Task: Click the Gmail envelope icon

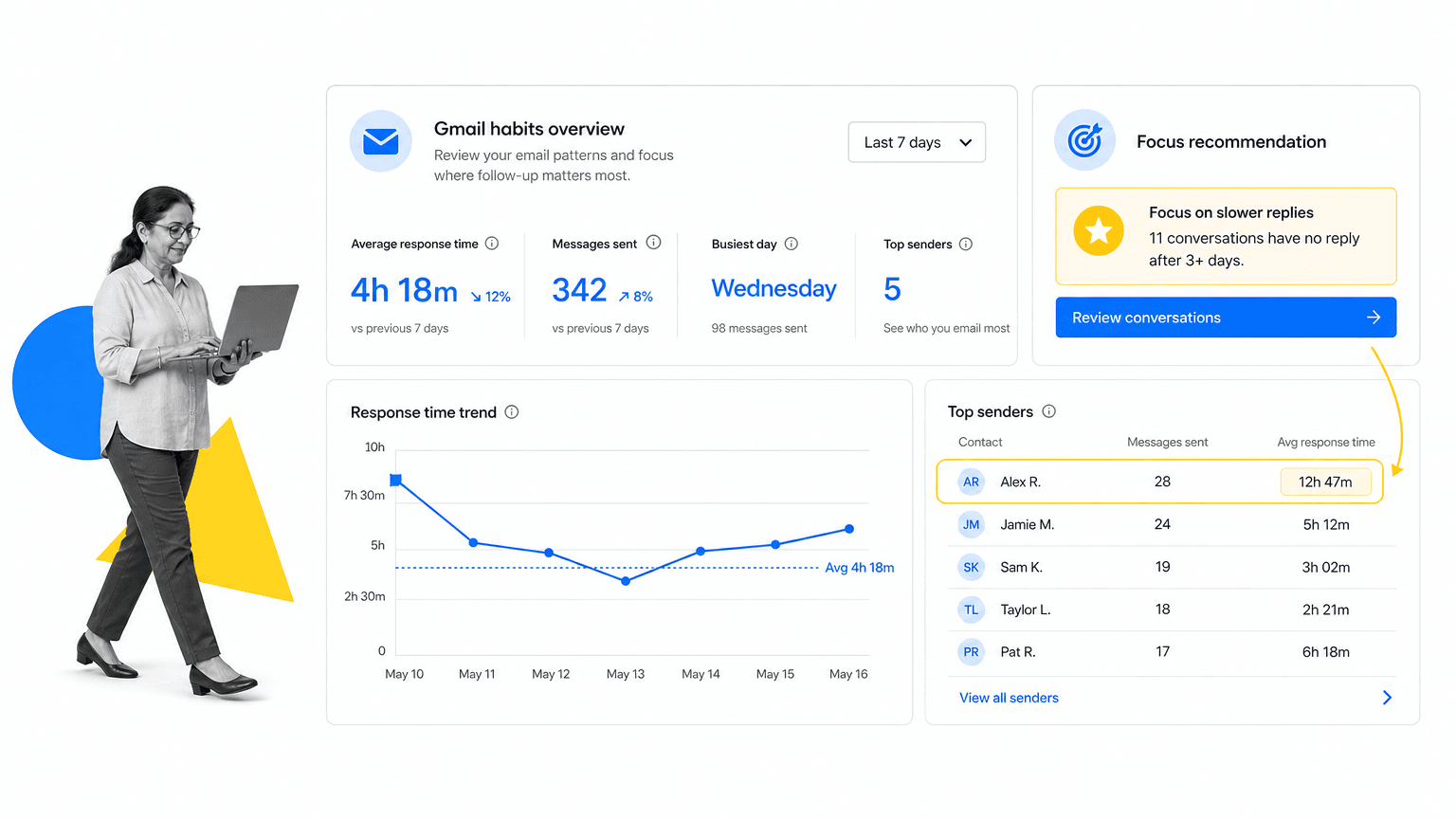Action: pyautogui.click(x=380, y=141)
